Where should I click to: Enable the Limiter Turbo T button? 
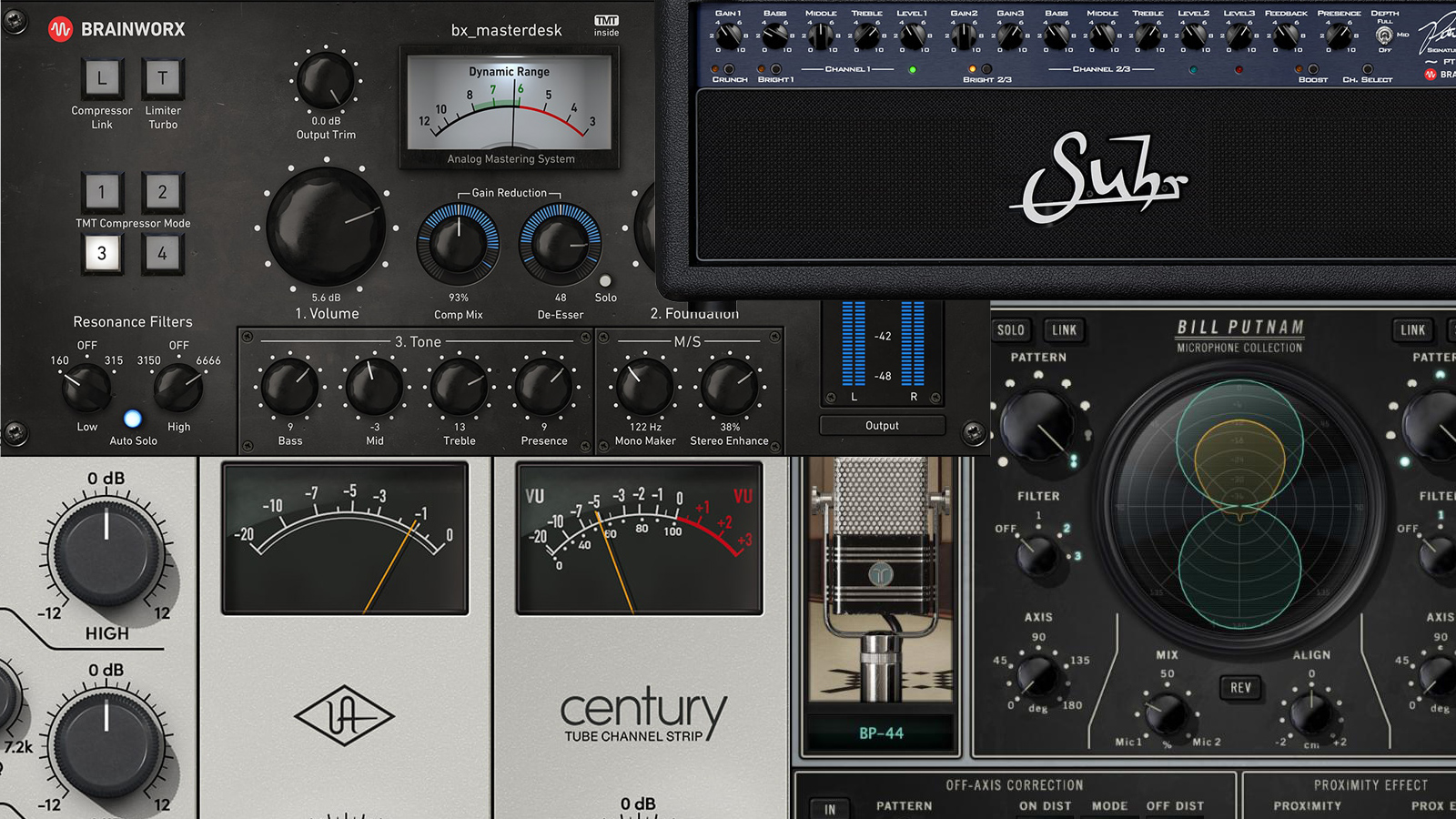tap(163, 79)
